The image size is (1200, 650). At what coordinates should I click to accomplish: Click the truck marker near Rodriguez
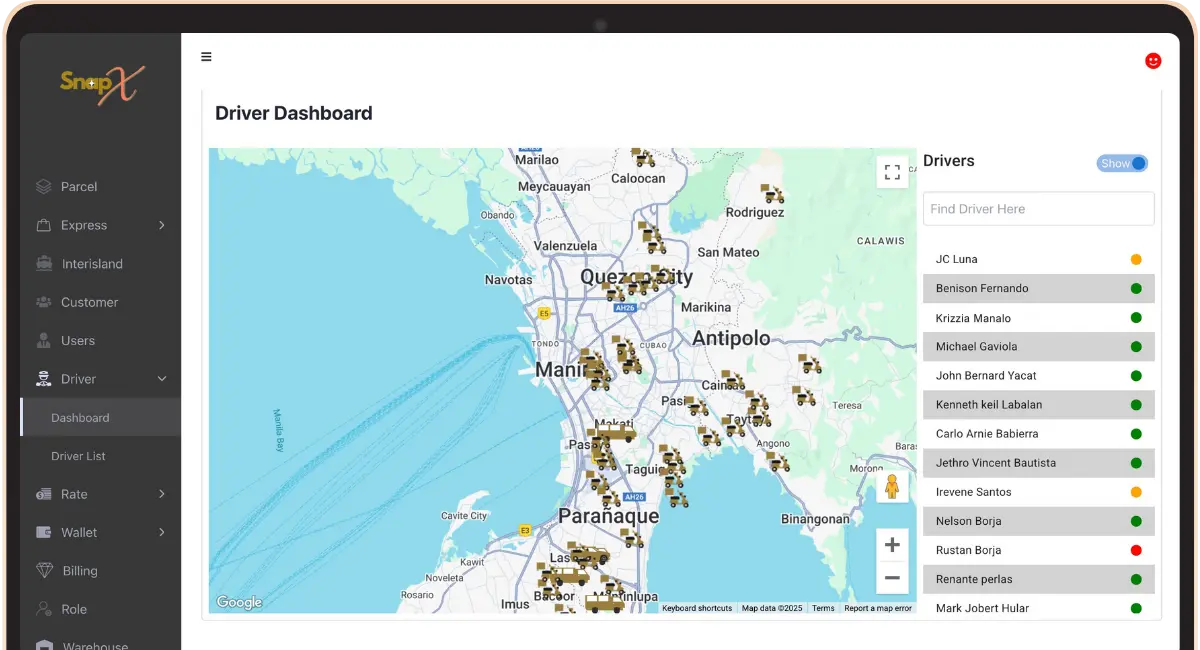pyautogui.click(x=771, y=193)
